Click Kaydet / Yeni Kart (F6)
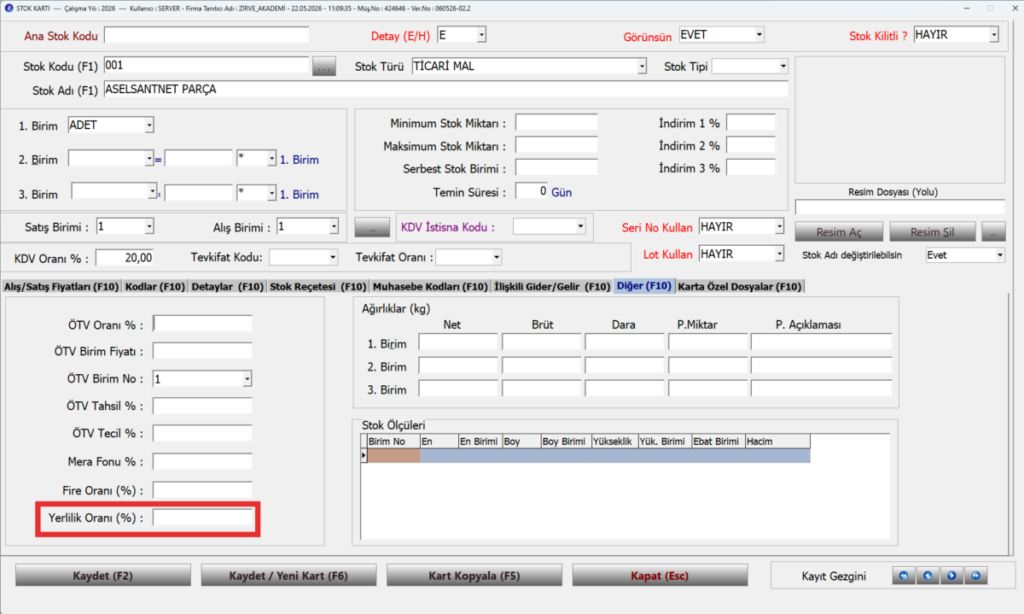Viewport: 1024px width, 614px height. (289, 575)
